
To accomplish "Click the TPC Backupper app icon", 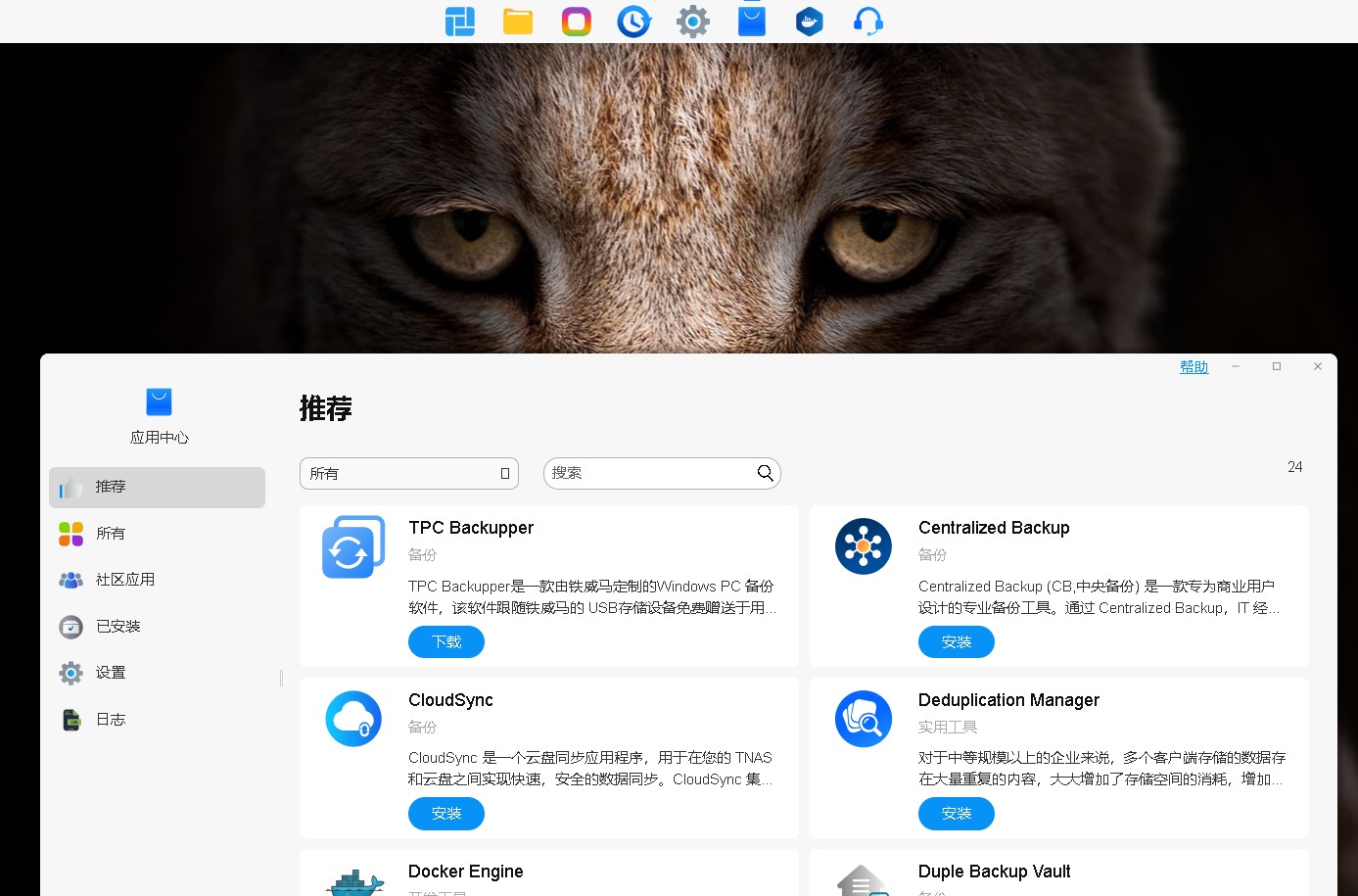I will 353,546.
